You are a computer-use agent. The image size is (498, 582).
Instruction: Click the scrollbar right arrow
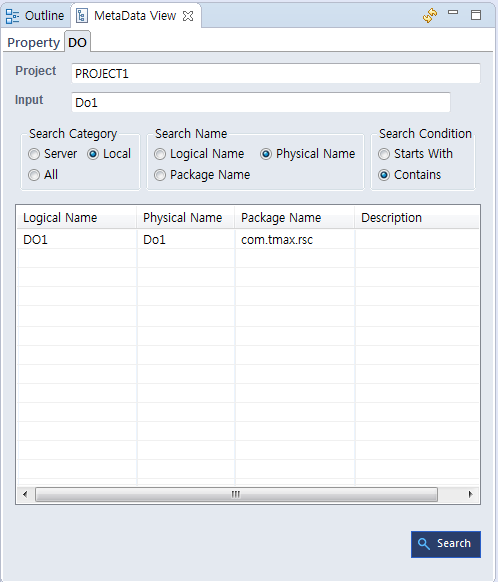(471, 494)
